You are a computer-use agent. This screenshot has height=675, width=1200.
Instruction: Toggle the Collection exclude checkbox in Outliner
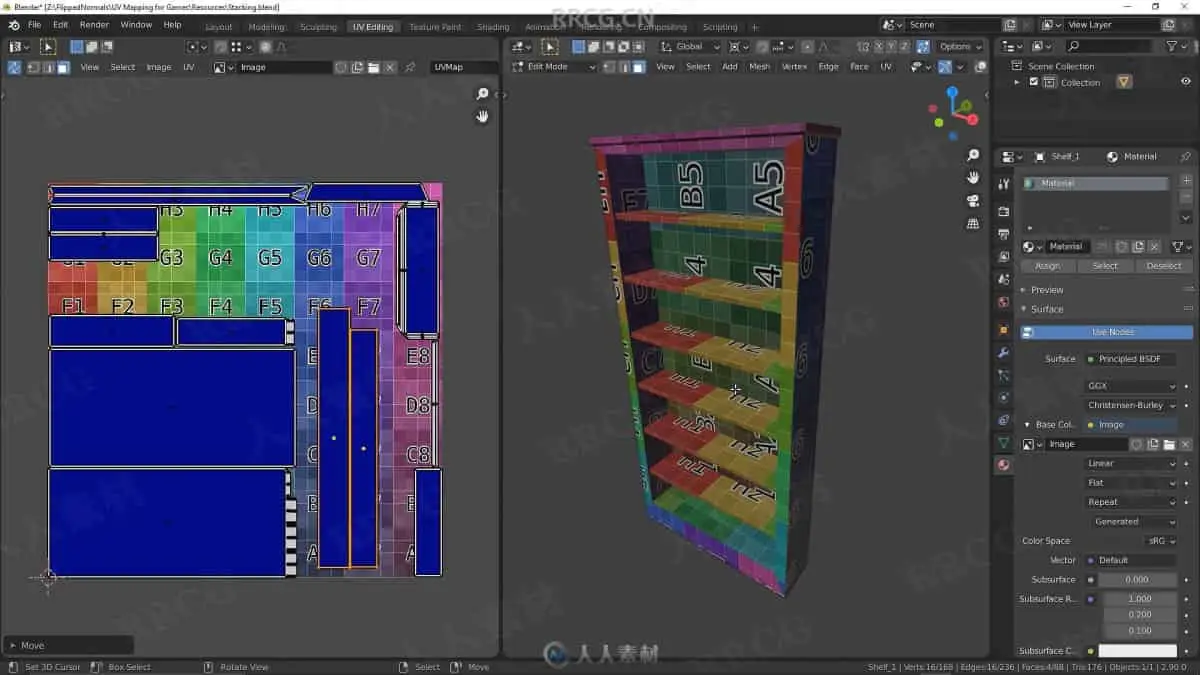[1033, 82]
